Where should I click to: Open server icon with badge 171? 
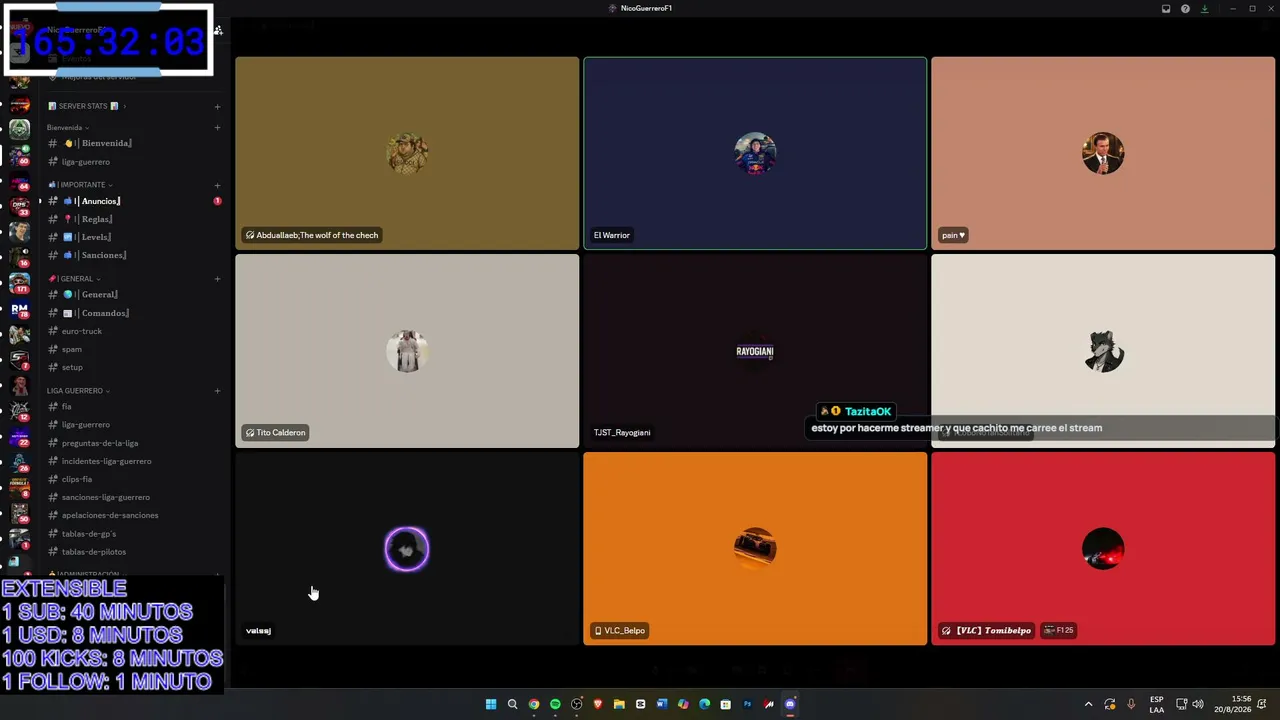tap(19, 283)
